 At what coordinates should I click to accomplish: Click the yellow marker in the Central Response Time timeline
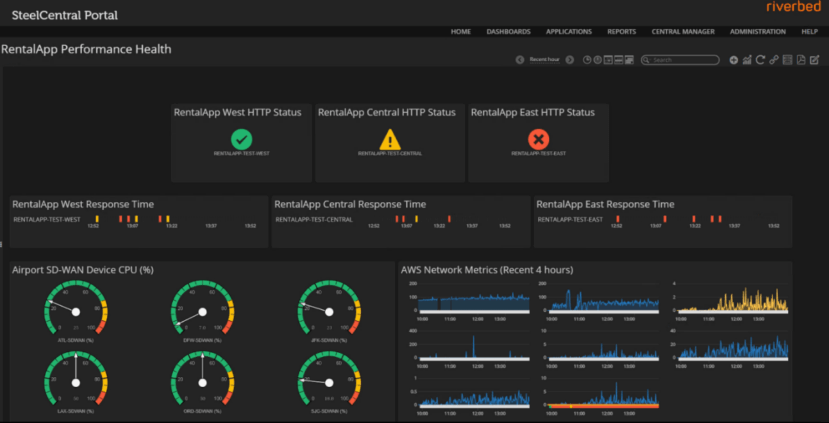pos(416,219)
